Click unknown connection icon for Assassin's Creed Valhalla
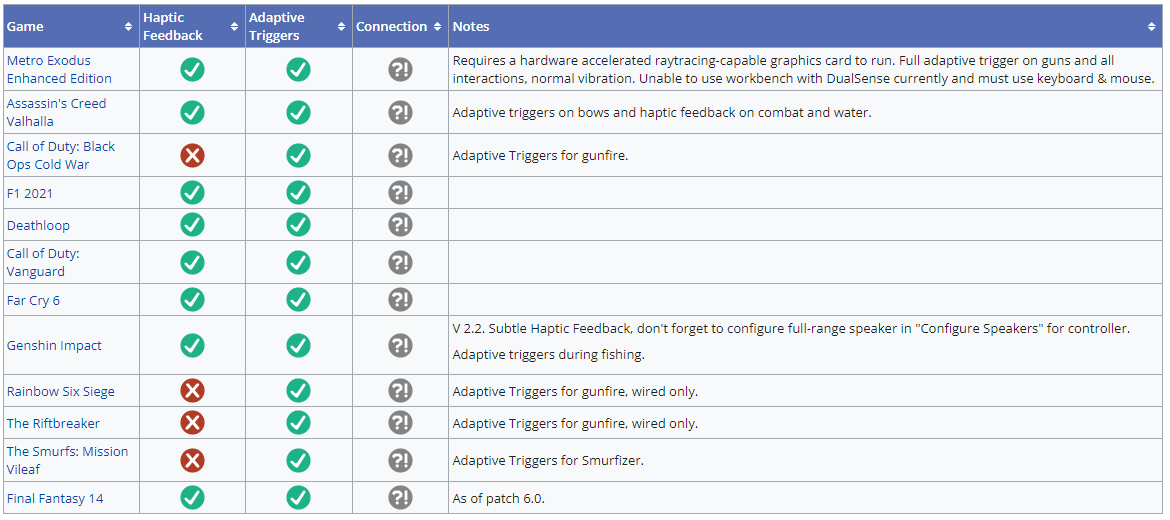 pos(400,112)
